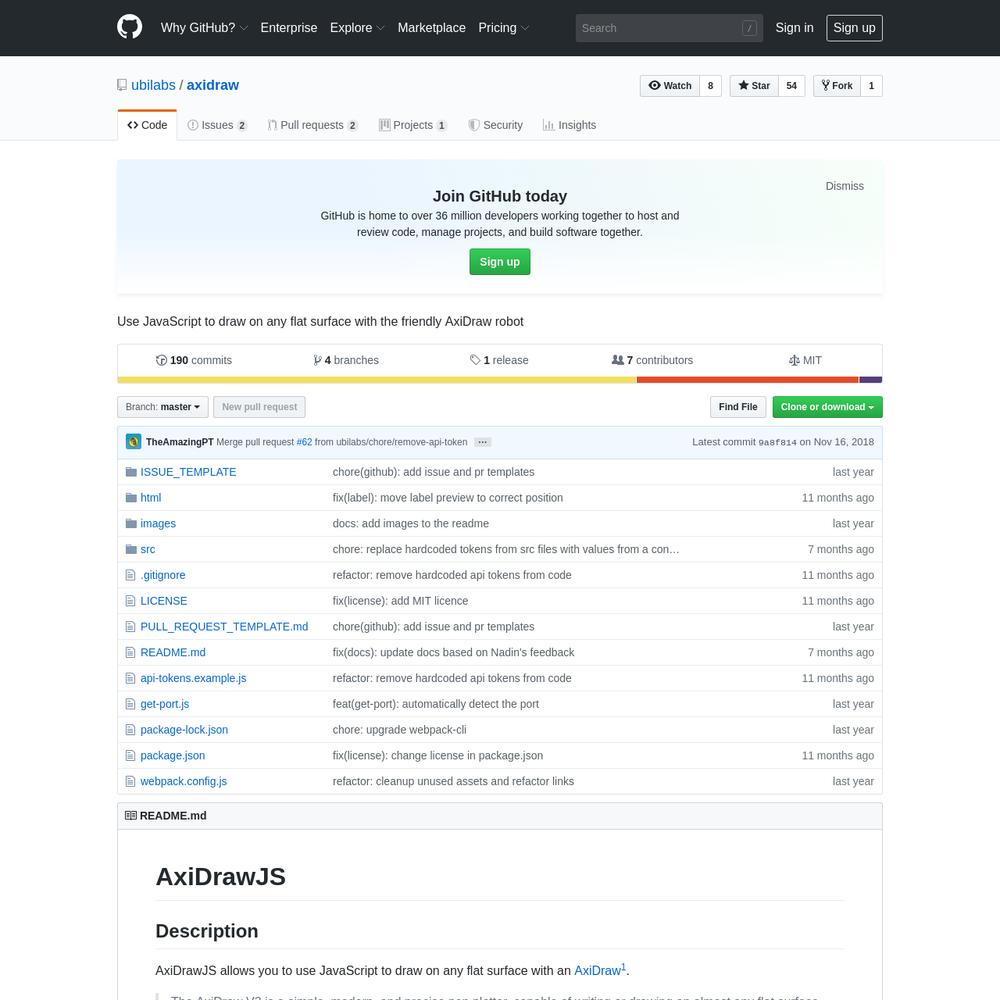Click the package-lock.json file icon
The height and width of the screenshot is (1000, 1000).
point(131,730)
